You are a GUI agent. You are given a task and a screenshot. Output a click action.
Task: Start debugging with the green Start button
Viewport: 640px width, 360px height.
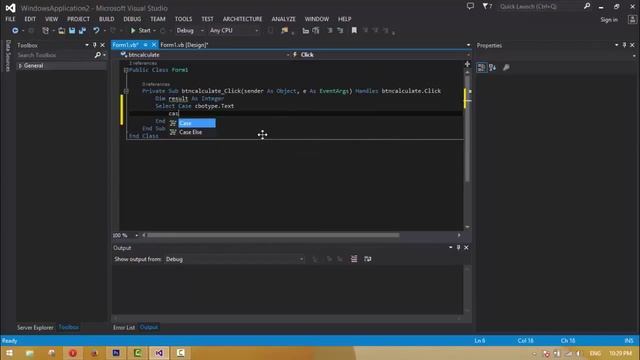(x=140, y=31)
